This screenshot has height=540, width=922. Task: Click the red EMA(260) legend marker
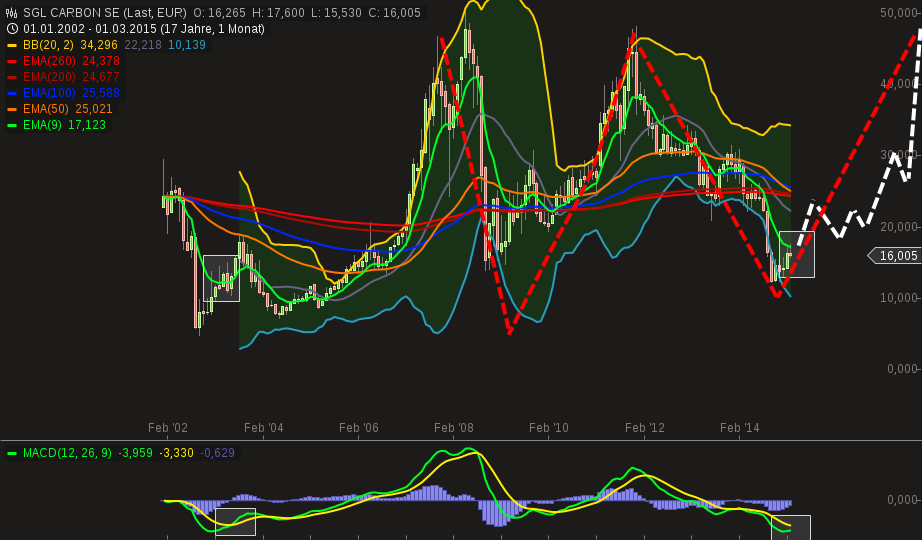point(12,61)
